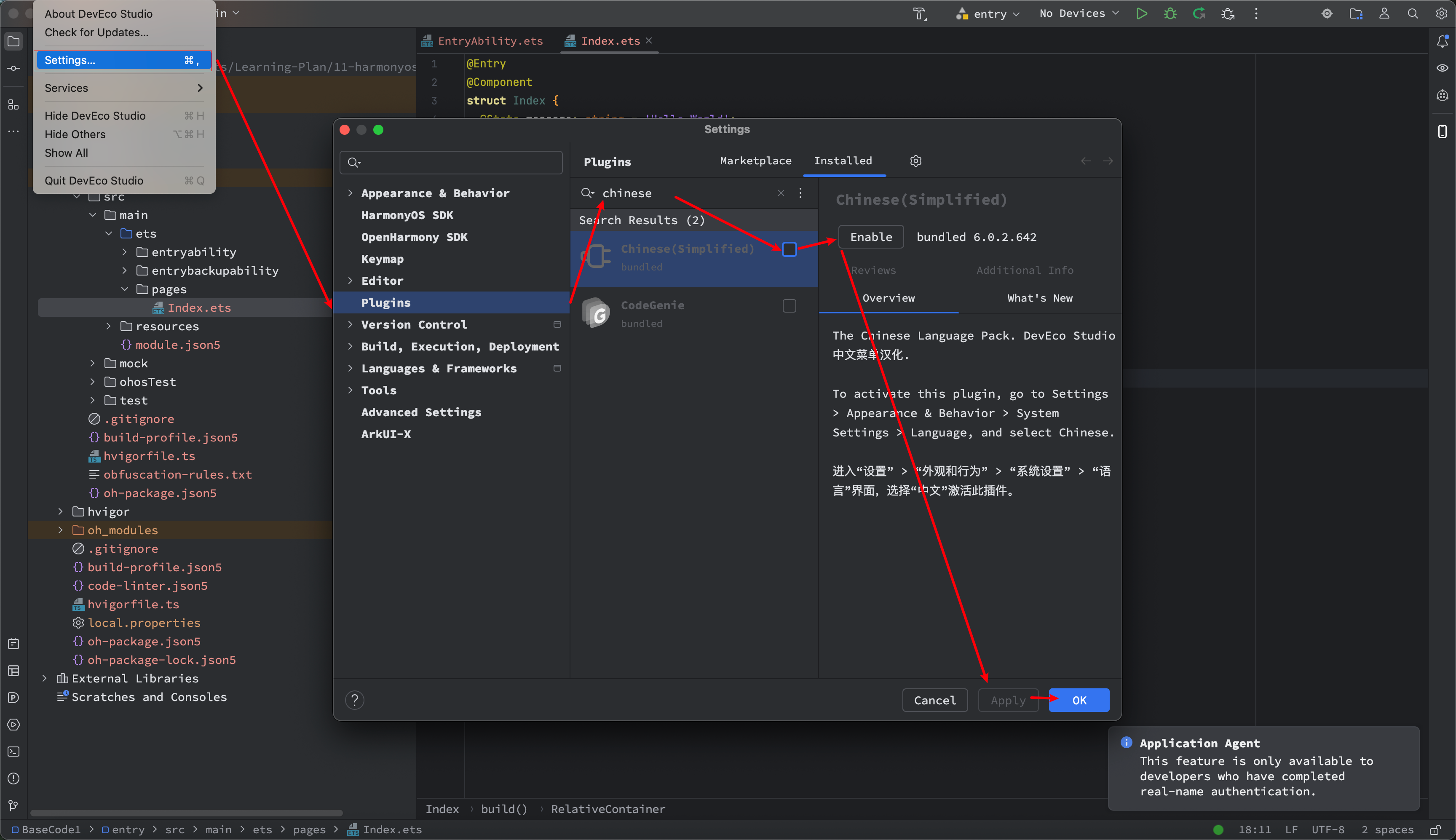The image size is (1456, 840).
Task: Switch to the Marketplace plugins tab
Action: (756, 161)
